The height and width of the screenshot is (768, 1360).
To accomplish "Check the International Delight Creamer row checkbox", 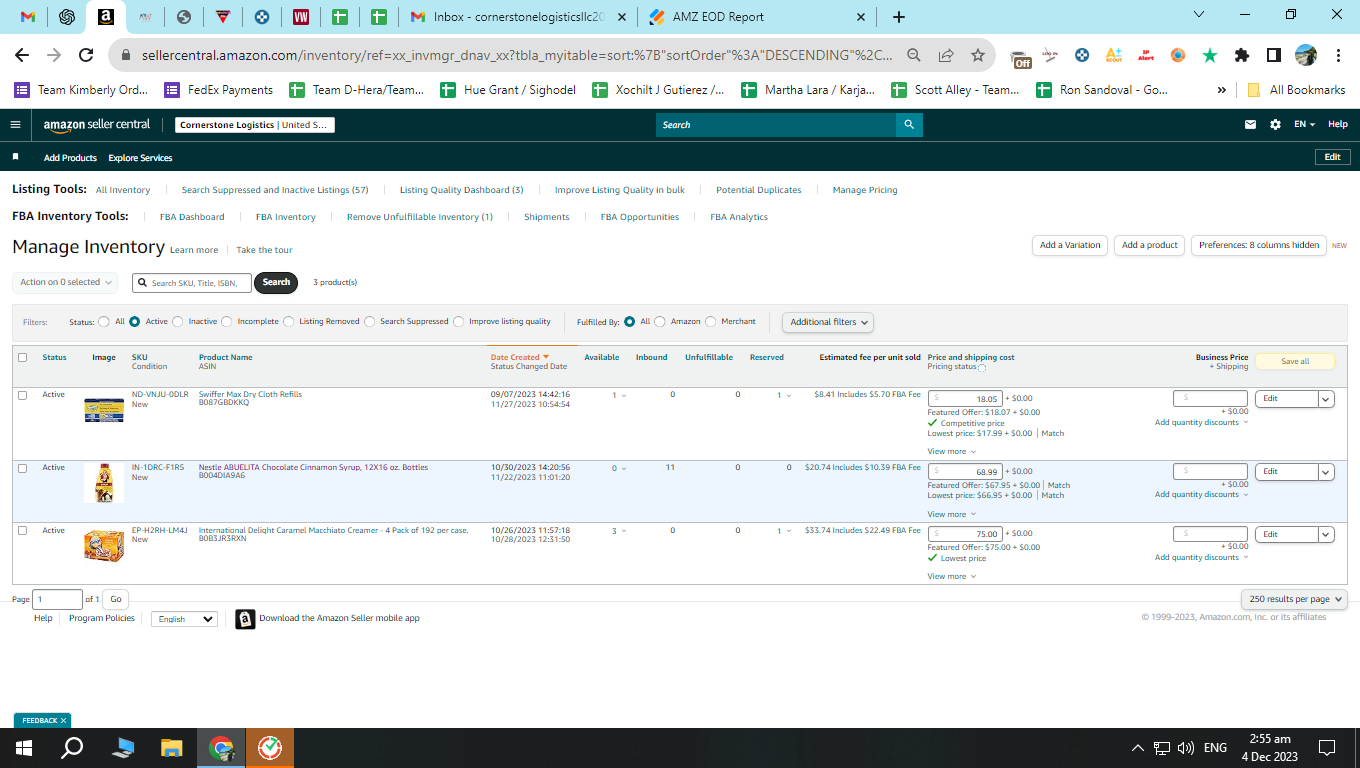I will coord(23,531).
